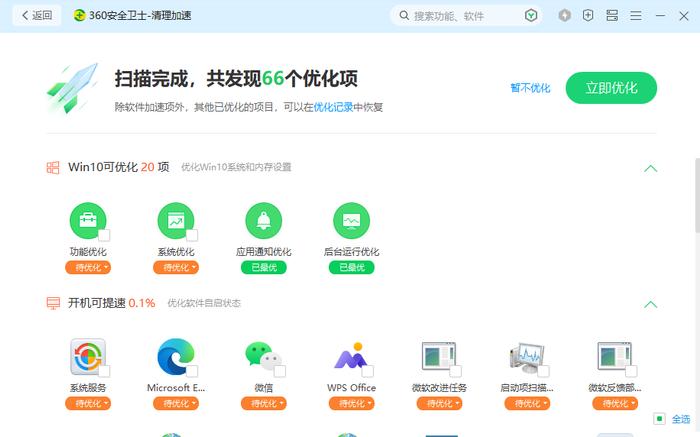Image resolution: width=700 pixels, height=437 pixels.
Task: Click the 微信 label text
Action: click(263, 388)
